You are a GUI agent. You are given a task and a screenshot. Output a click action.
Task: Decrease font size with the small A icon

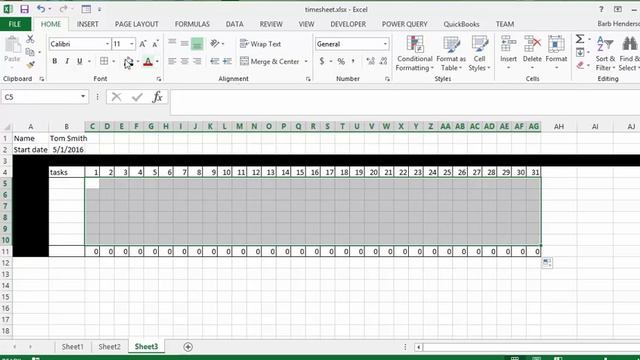tap(156, 44)
